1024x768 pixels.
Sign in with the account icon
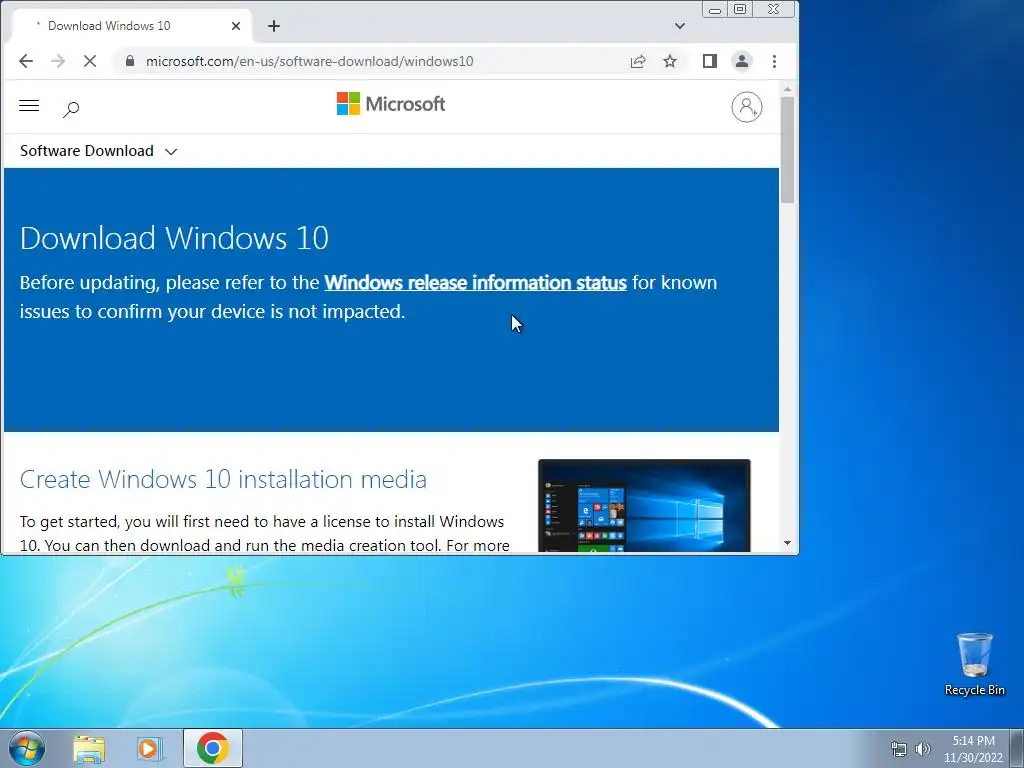pos(746,106)
